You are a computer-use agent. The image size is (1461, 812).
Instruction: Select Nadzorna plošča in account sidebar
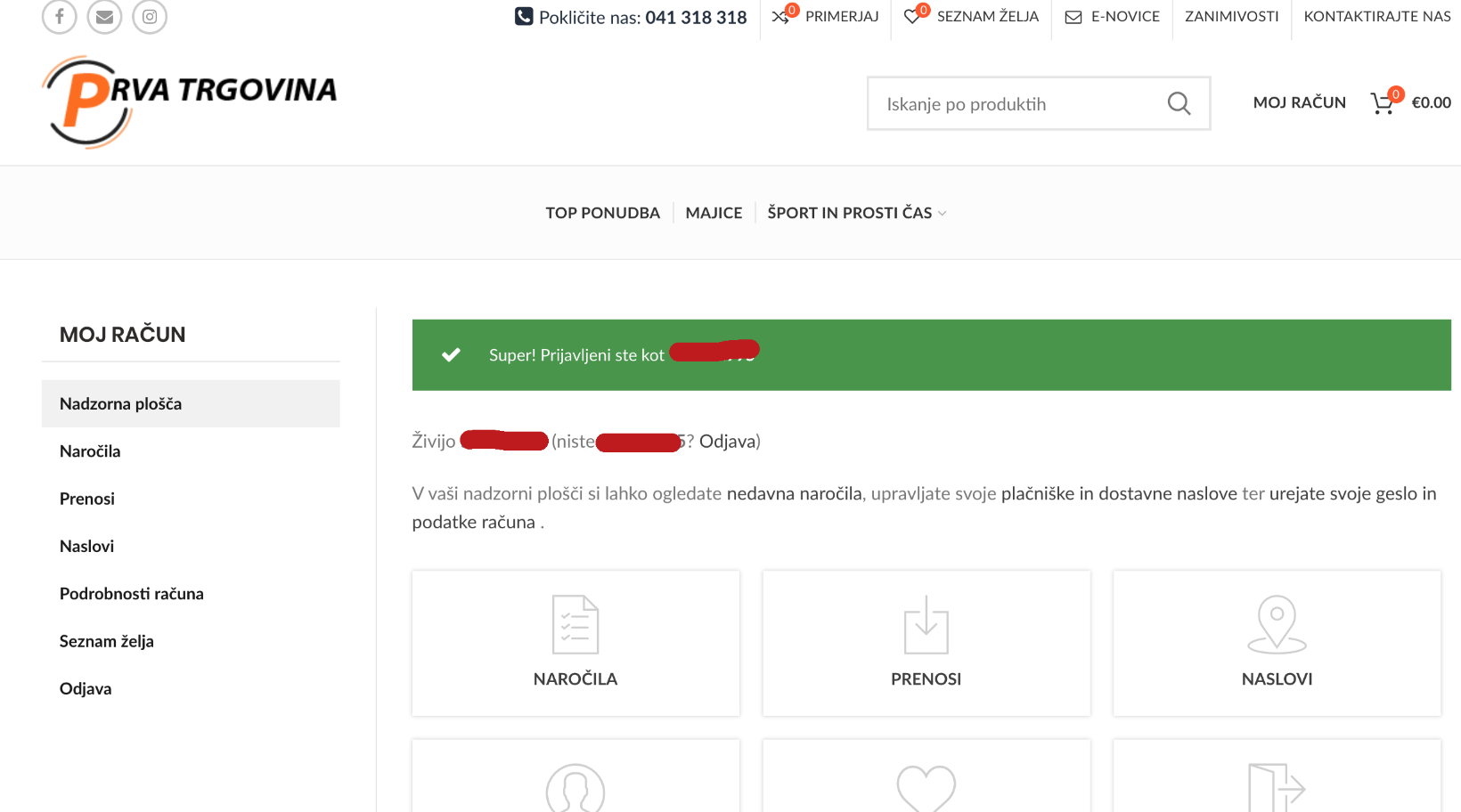(191, 403)
